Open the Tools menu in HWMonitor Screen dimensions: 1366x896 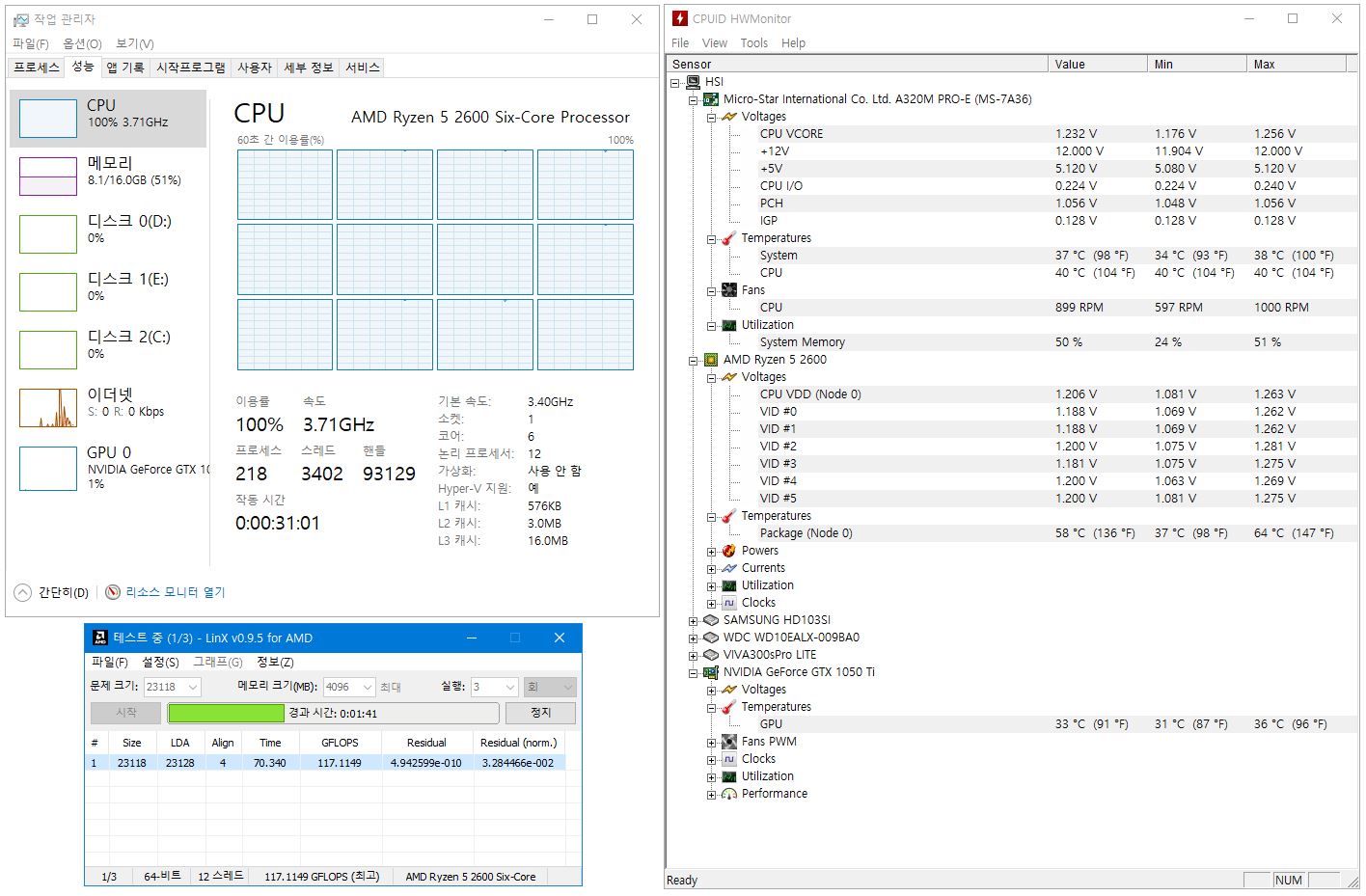[x=754, y=43]
